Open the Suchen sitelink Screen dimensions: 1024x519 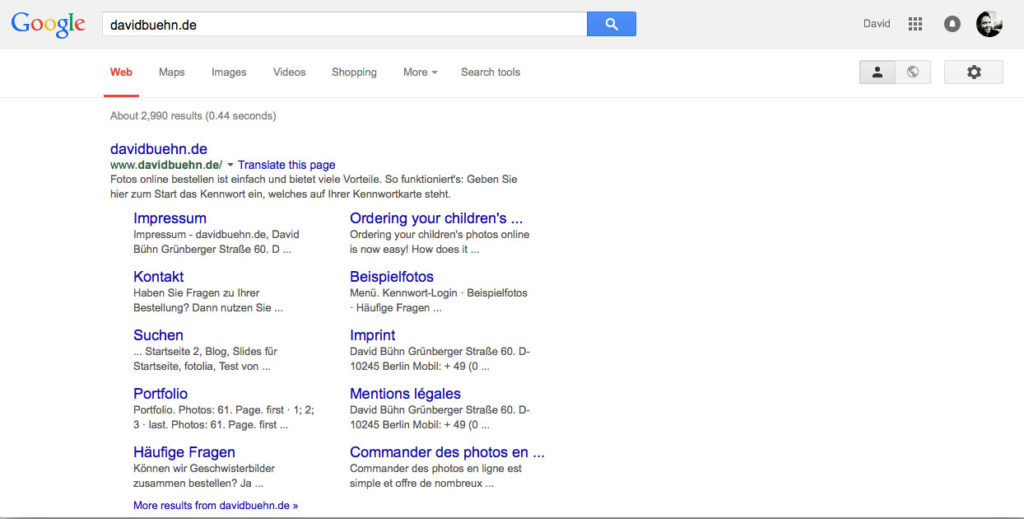click(158, 335)
